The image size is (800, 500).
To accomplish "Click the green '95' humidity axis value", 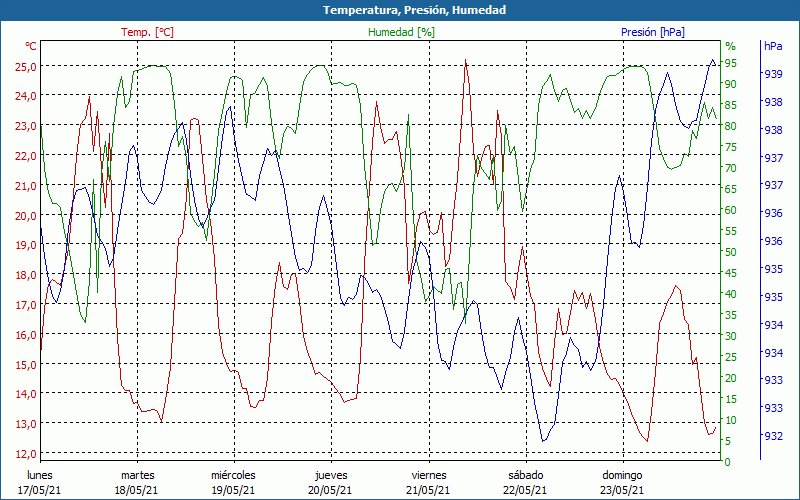I will click(x=731, y=63).
